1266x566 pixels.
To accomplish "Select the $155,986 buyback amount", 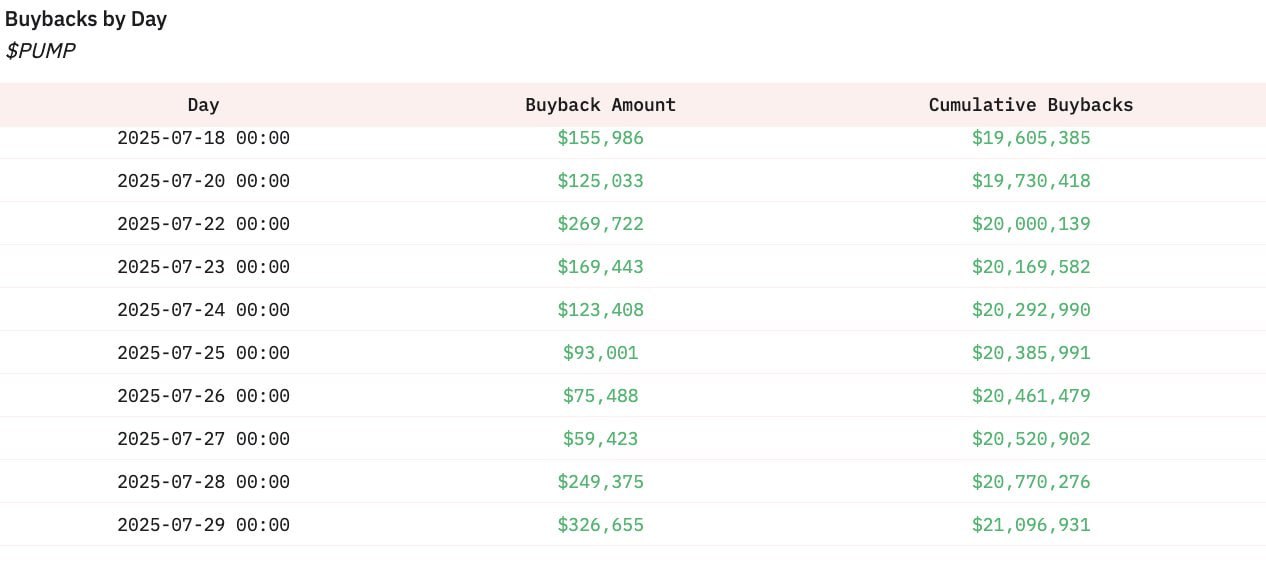I will (x=600, y=138).
